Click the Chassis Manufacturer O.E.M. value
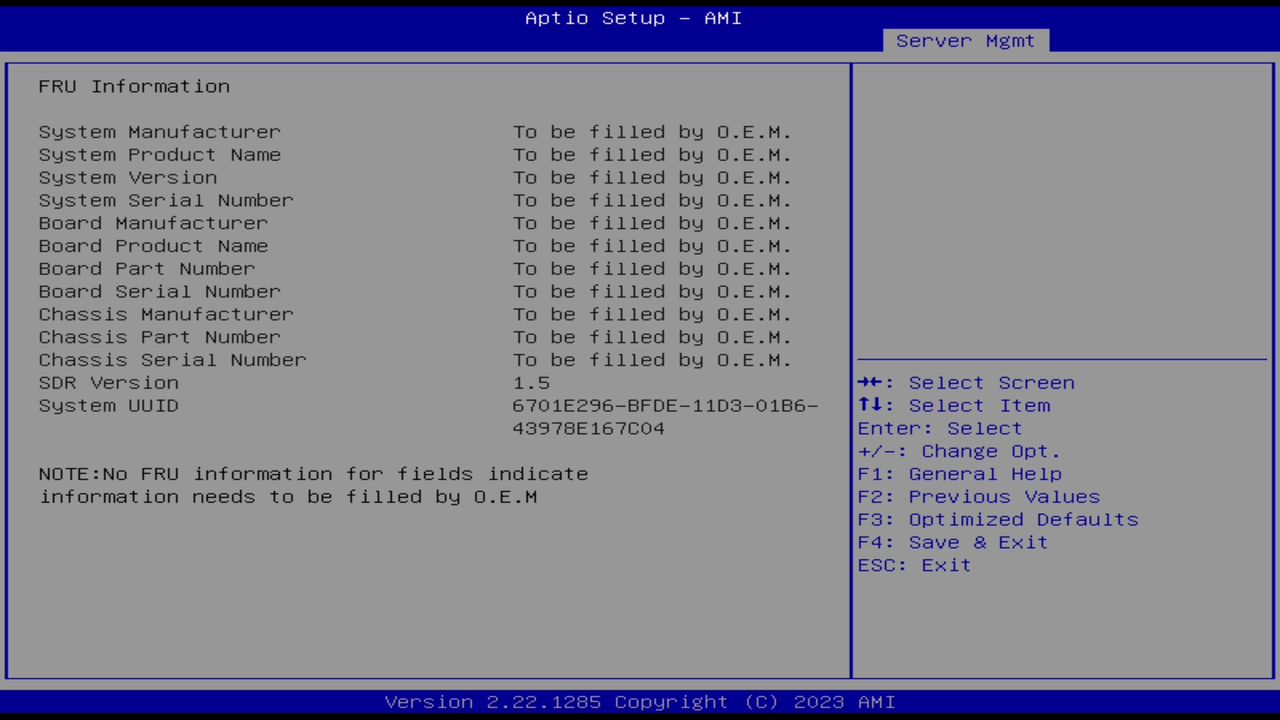This screenshot has width=1280, height=720. pyautogui.click(x=653, y=315)
